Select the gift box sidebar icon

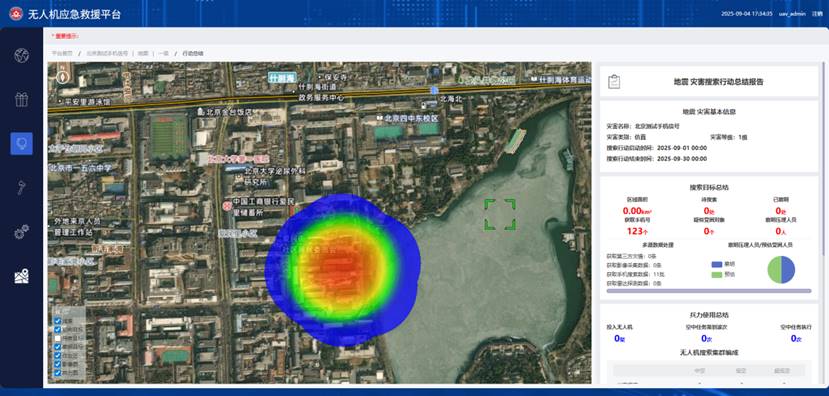[x=22, y=99]
